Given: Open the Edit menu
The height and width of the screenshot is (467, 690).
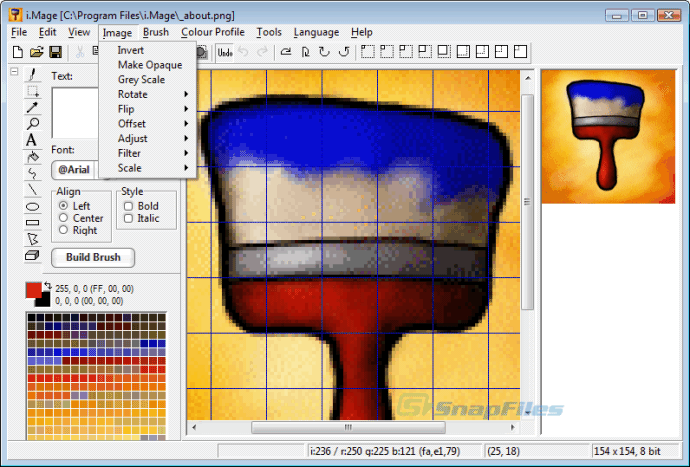Looking at the screenshot, I should [47, 32].
